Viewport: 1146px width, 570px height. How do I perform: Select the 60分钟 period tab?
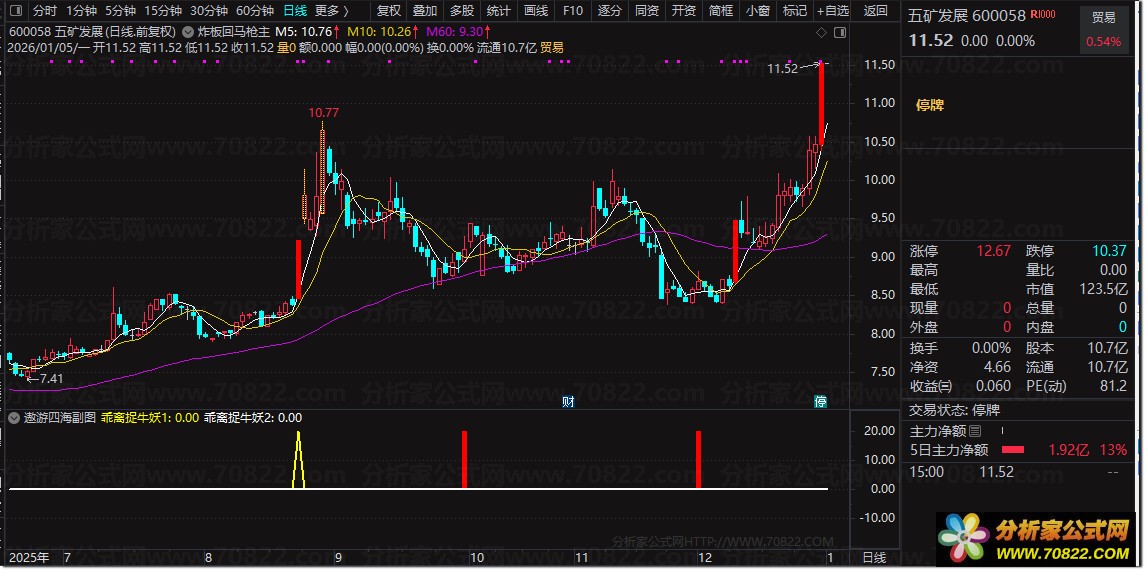click(255, 11)
